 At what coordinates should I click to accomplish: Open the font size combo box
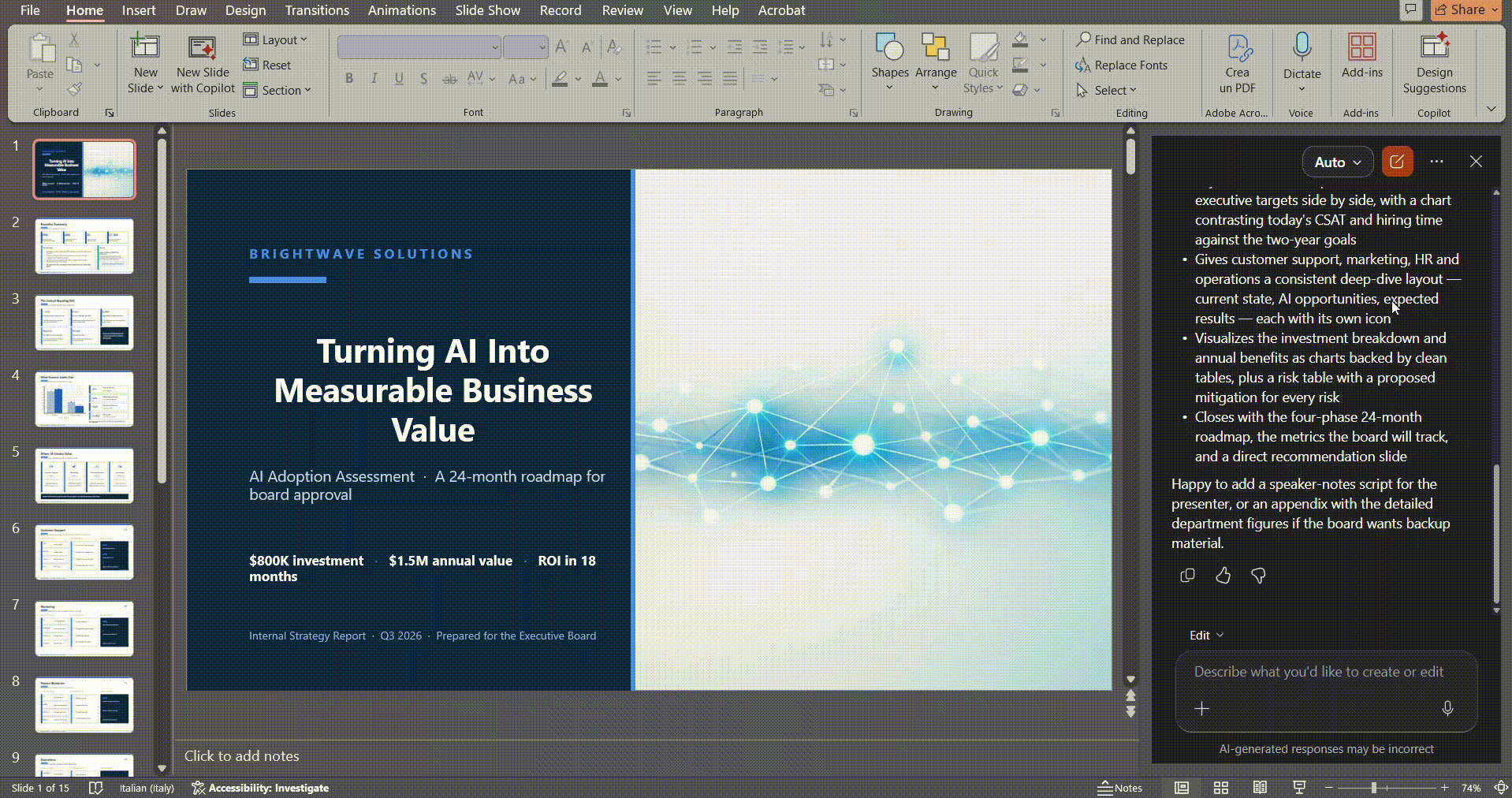[525, 47]
